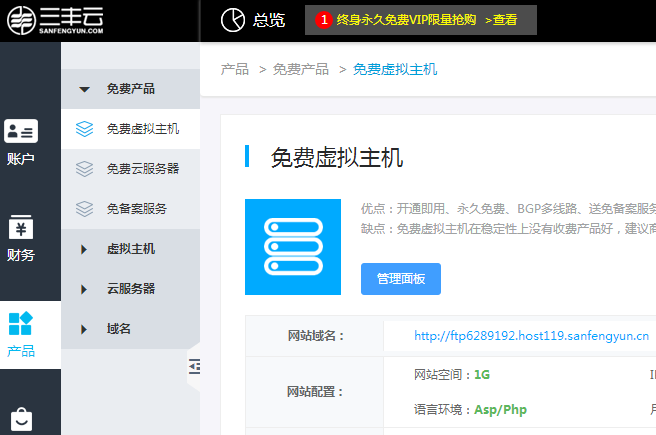Click the red notification badge 1
The image size is (656, 435).
click(323, 20)
